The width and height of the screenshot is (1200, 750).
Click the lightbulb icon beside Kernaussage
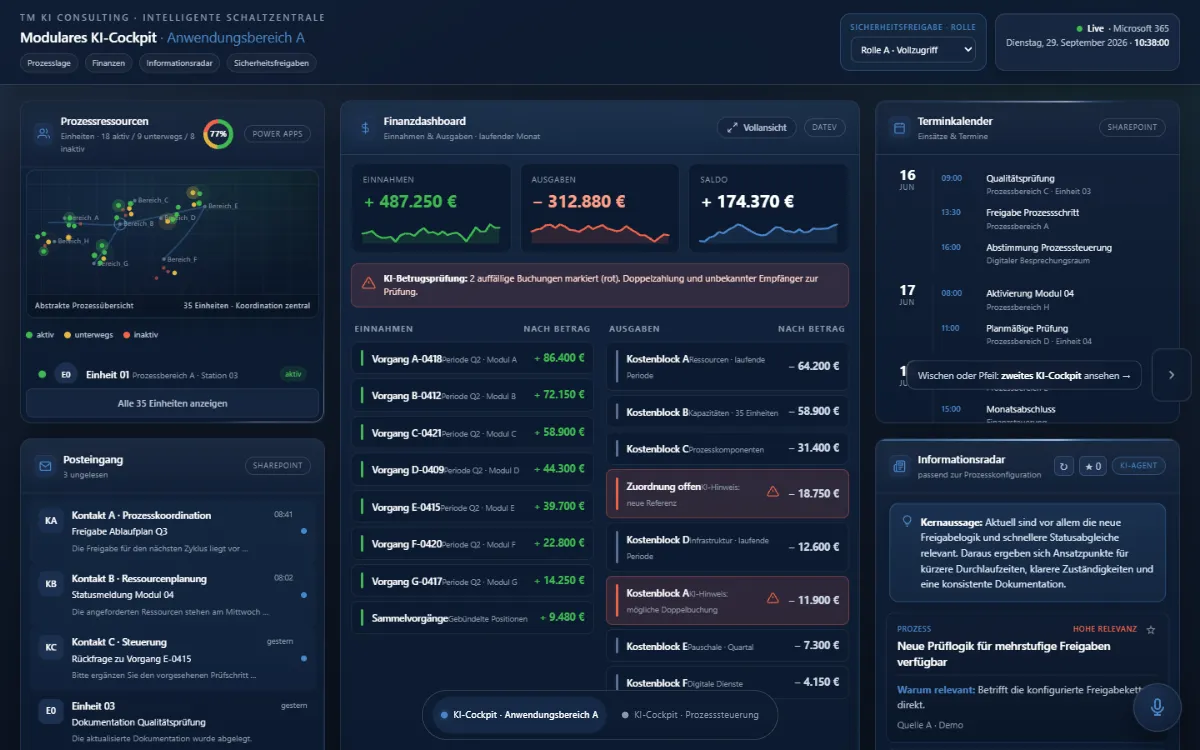[907, 521]
